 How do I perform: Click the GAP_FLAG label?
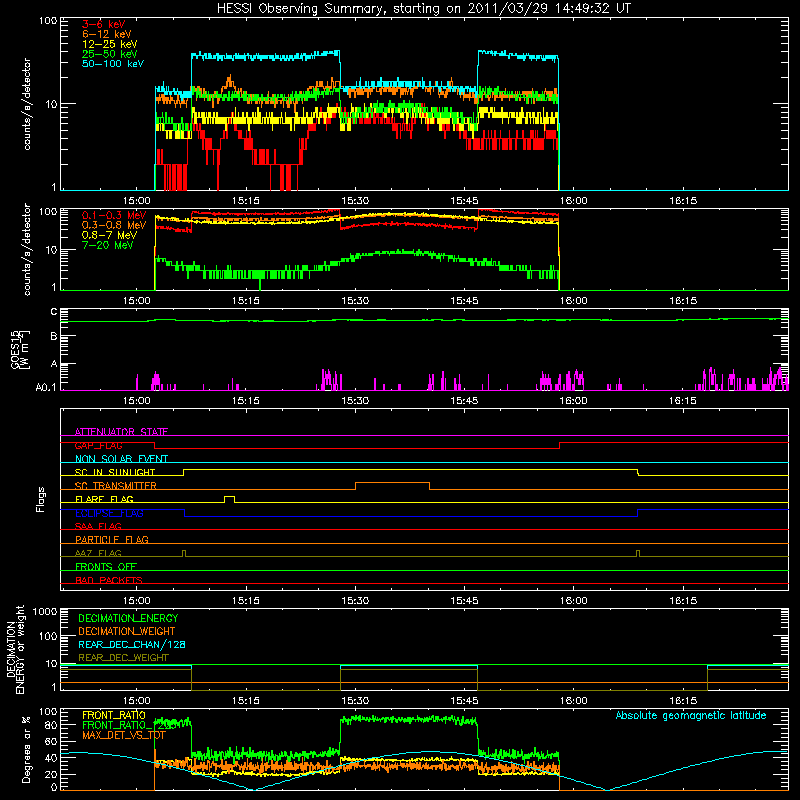click(x=98, y=445)
